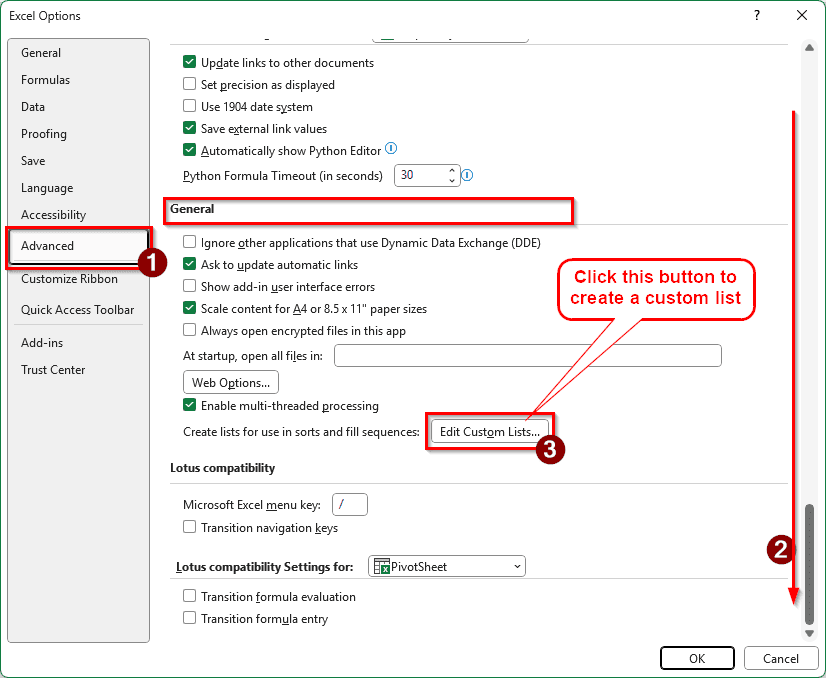Click the Edit Custom Lists button
This screenshot has width=826, height=678.
click(489, 432)
